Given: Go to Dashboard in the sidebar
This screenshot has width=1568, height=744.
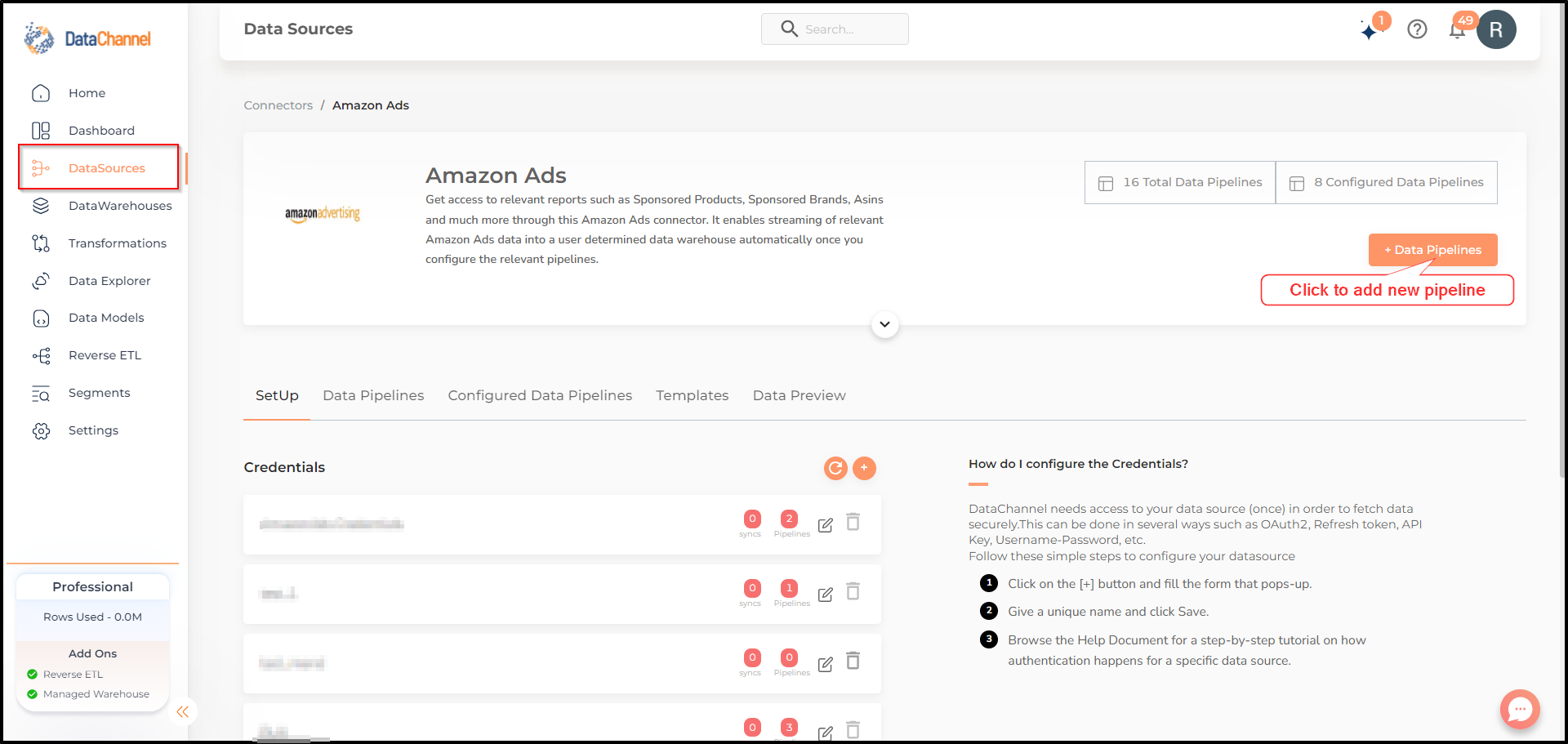Looking at the screenshot, I should pyautogui.click(x=101, y=131).
